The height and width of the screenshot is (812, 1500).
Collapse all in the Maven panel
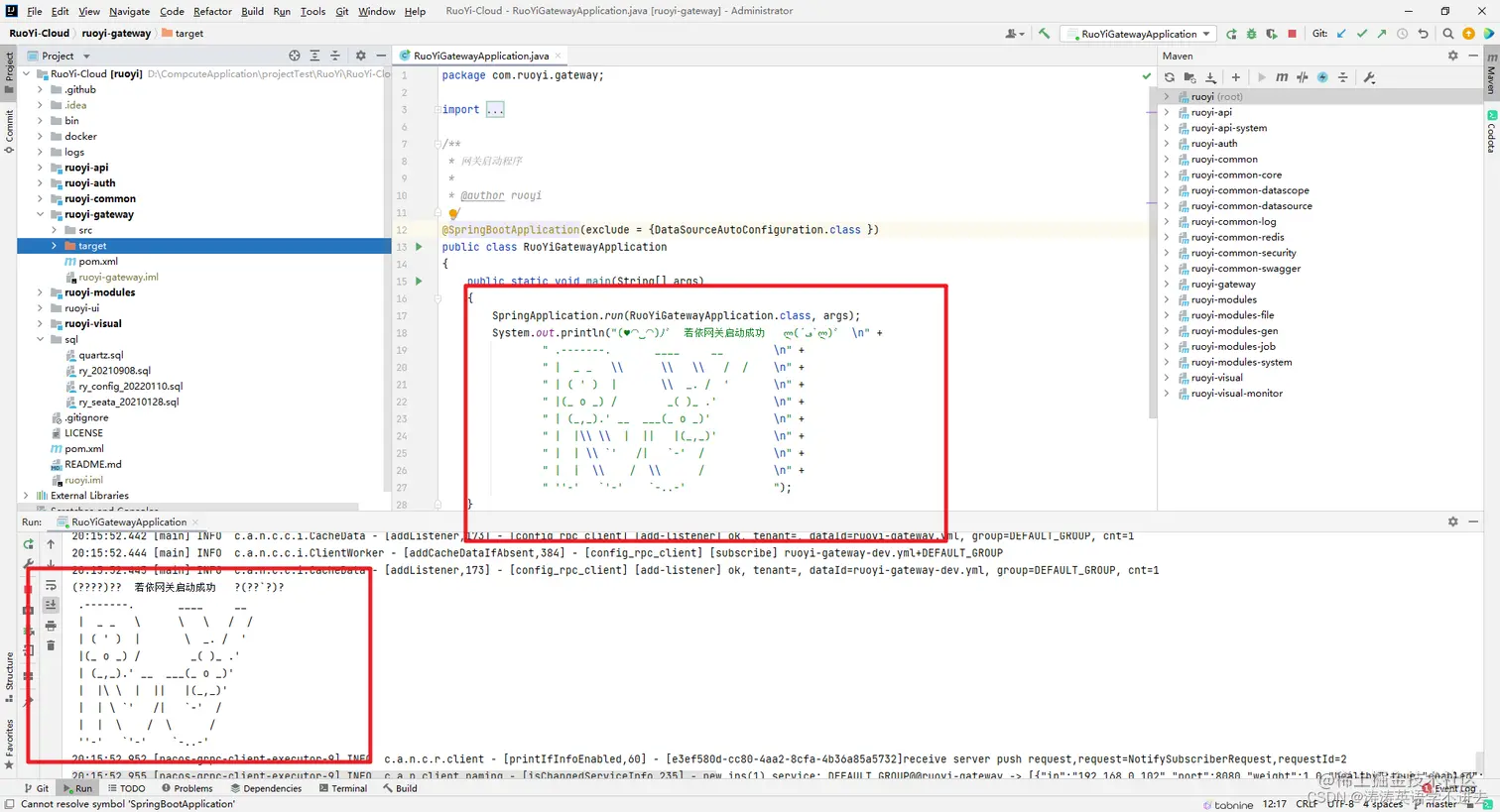1342,77
